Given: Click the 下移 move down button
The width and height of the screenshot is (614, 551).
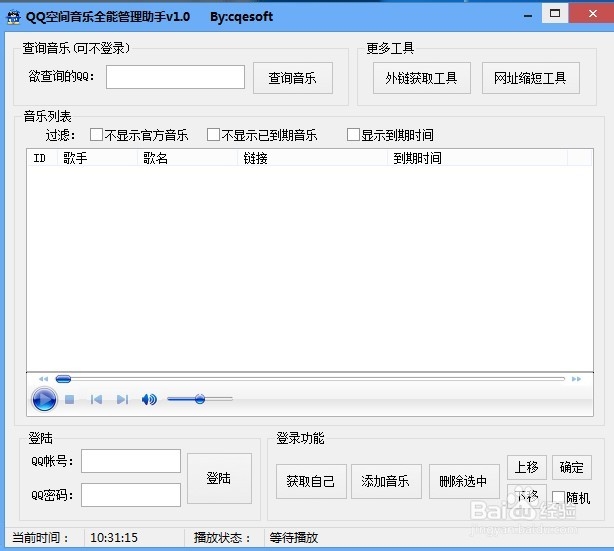Looking at the screenshot, I should 526,496.
